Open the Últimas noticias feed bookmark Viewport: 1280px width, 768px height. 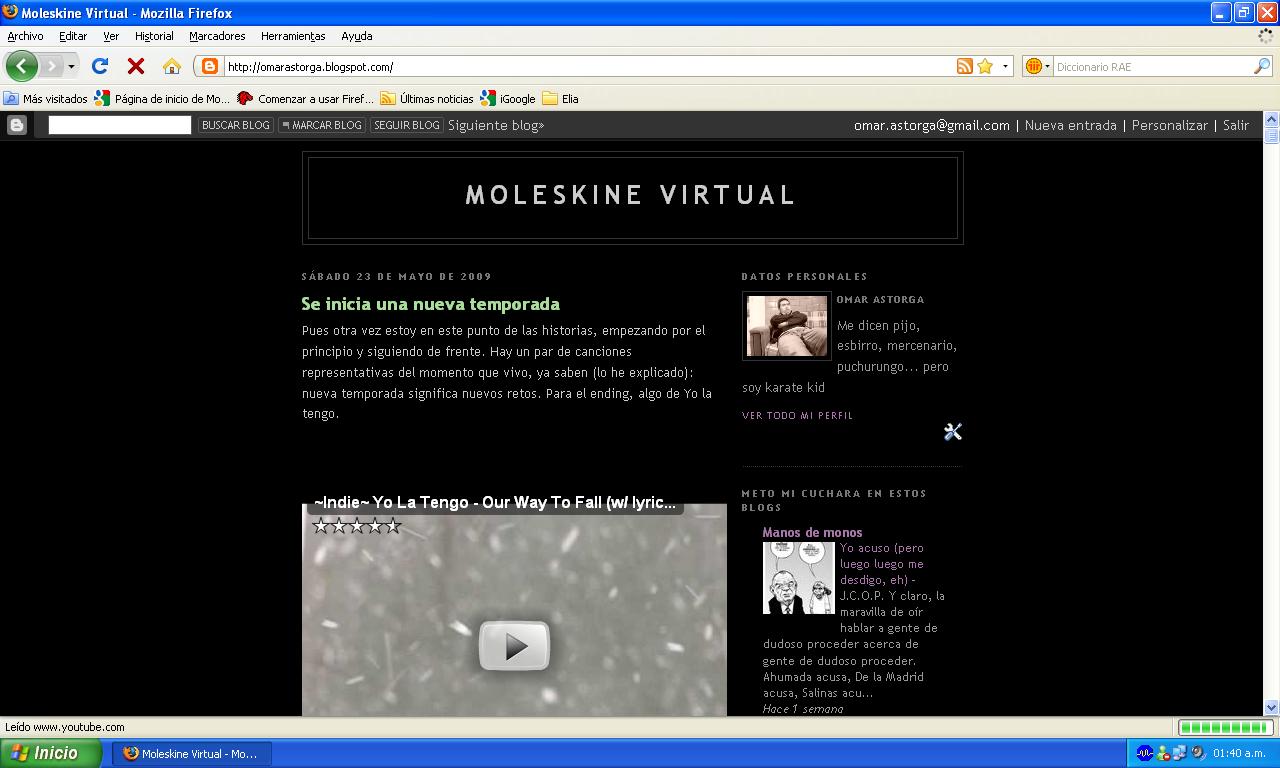pos(426,98)
